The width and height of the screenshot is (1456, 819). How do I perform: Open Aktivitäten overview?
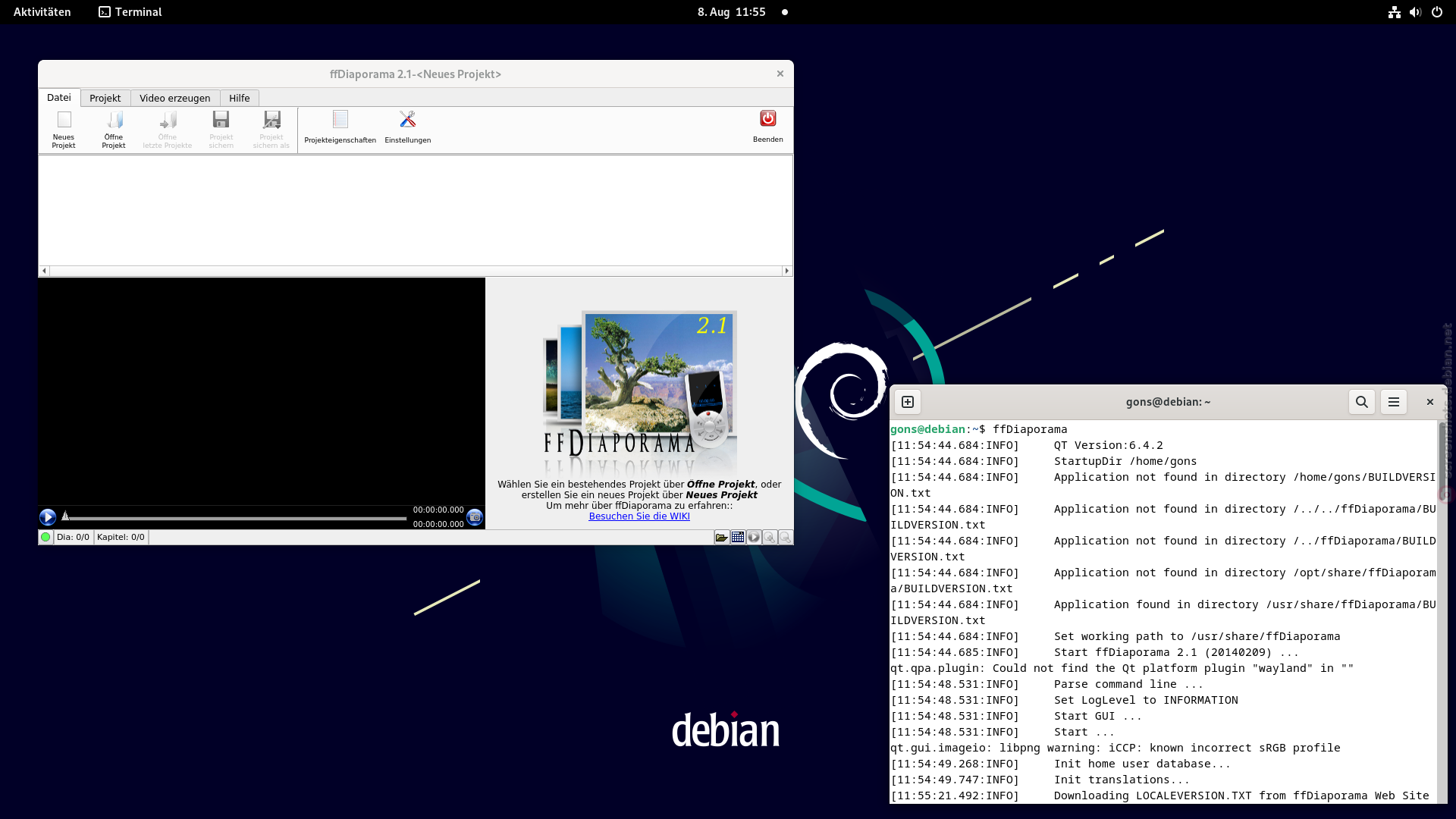42,12
